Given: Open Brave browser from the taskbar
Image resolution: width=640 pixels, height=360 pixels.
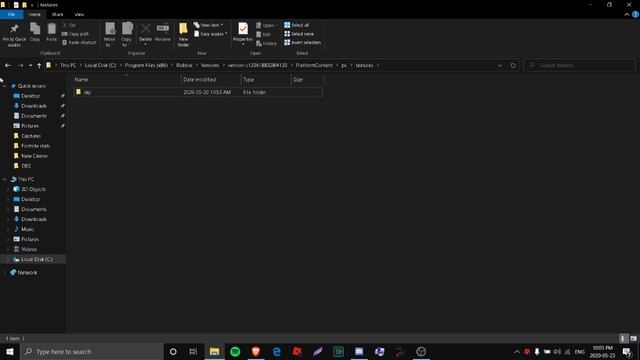Looking at the screenshot, I should click(x=256, y=351).
